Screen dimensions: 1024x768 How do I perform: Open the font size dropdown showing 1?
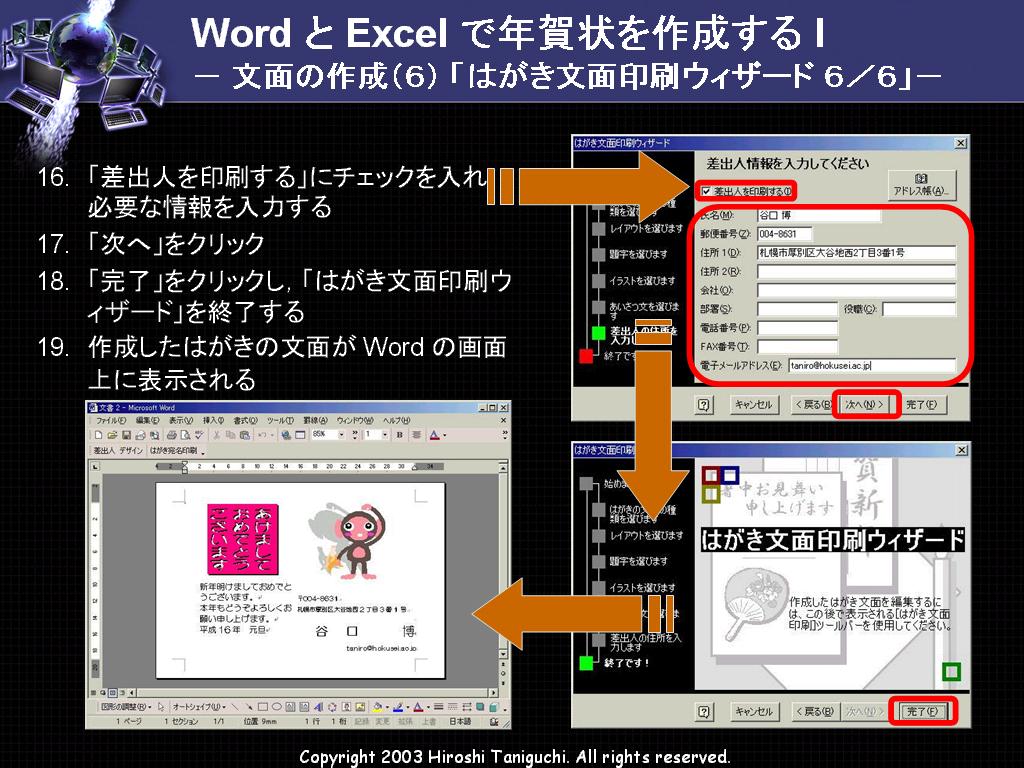click(x=385, y=436)
